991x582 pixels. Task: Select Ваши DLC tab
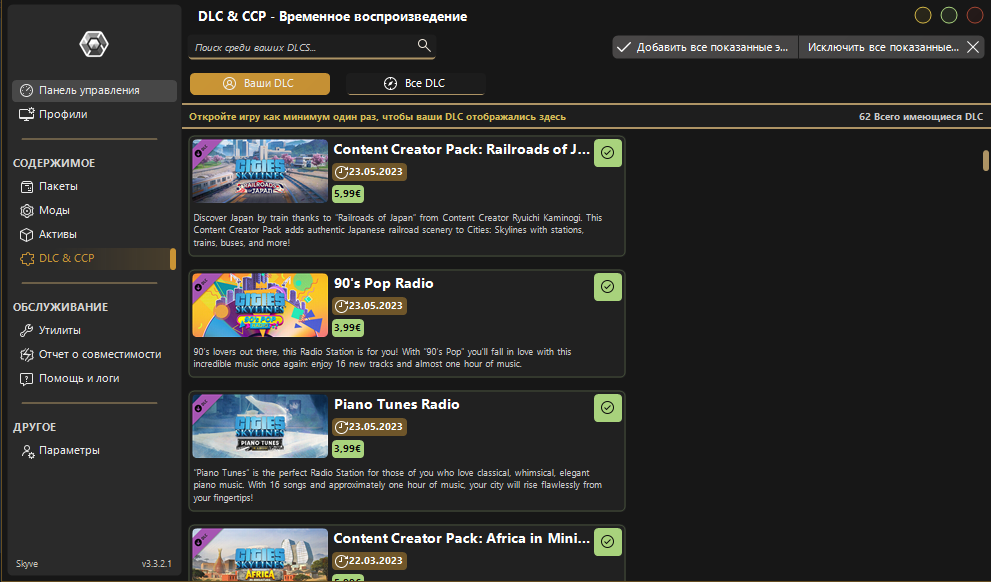coord(260,83)
